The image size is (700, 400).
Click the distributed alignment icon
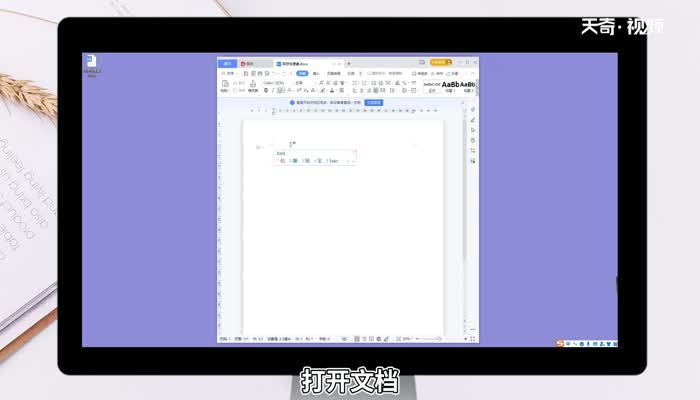(x=383, y=91)
